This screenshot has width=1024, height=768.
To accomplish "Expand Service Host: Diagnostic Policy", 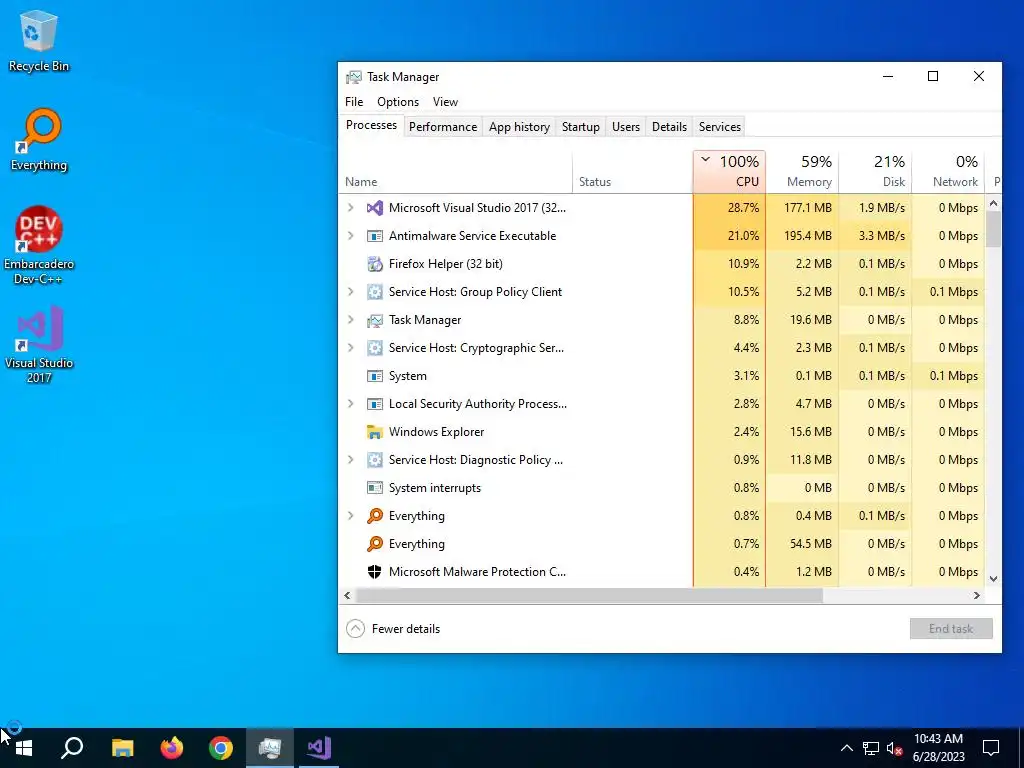I will (x=351, y=460).
